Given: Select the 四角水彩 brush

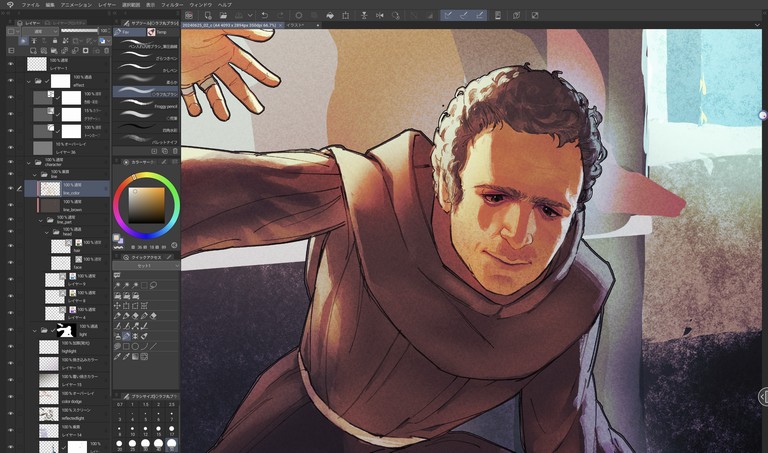Looking at the screenshot, I should [x=146, y=128].
